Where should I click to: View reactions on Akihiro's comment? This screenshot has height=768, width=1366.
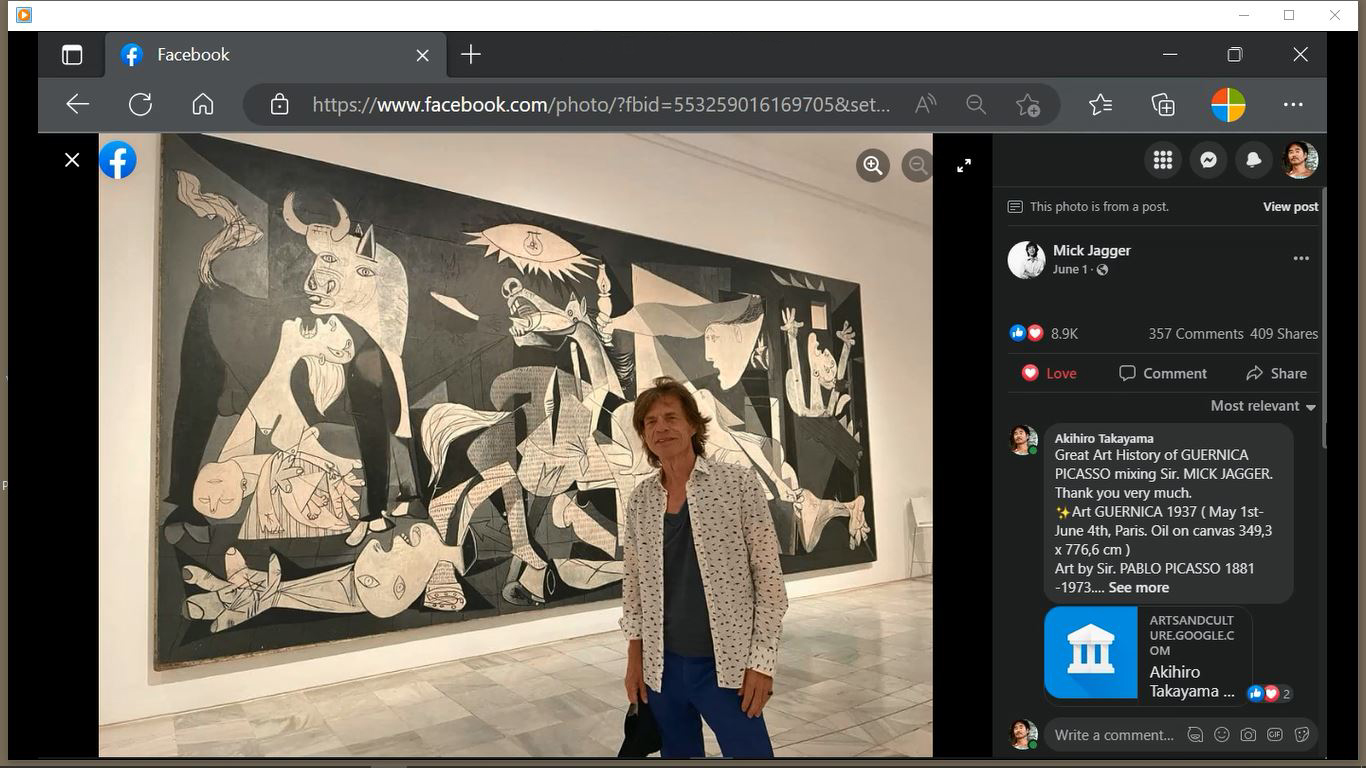[1270, 693]
